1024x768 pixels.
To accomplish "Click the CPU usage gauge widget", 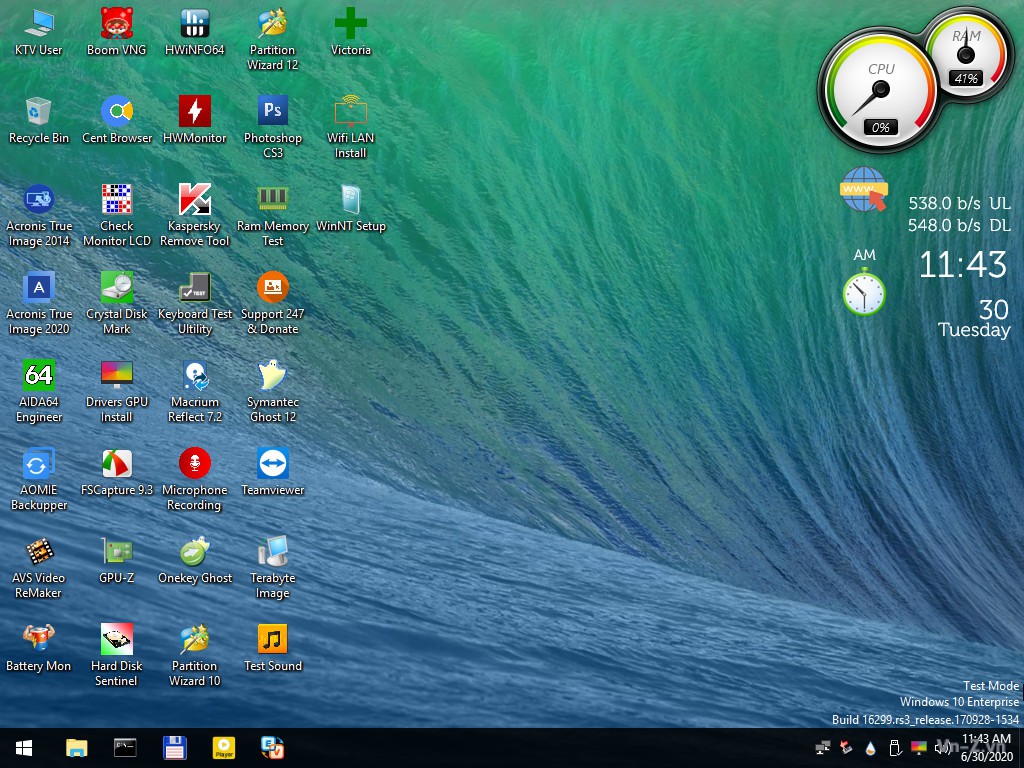I will pyautogui.click(x=878, y=92).
